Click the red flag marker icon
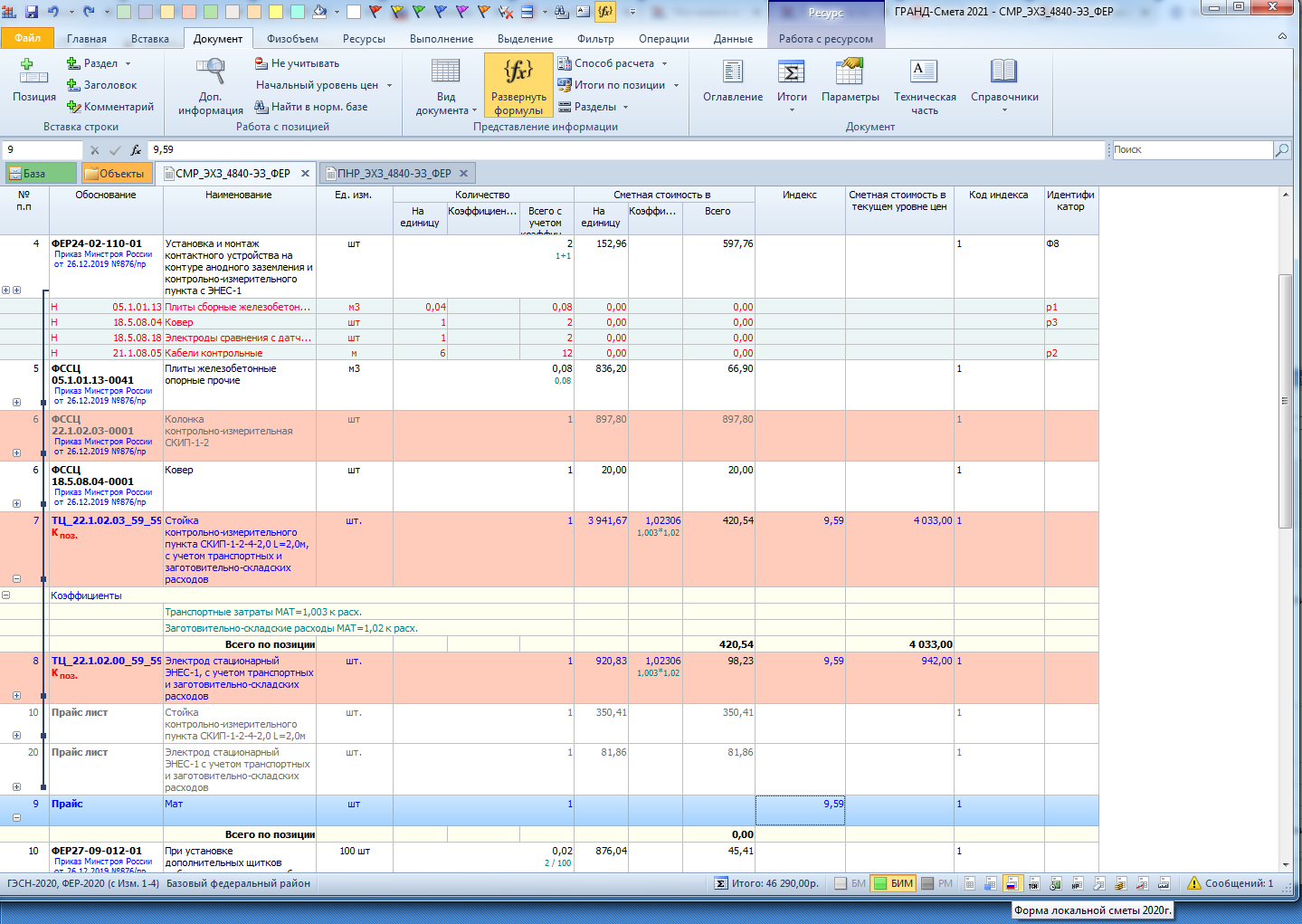Image resolution: width=1302 pixels, height=924 pixels. (x=375, y=12)
